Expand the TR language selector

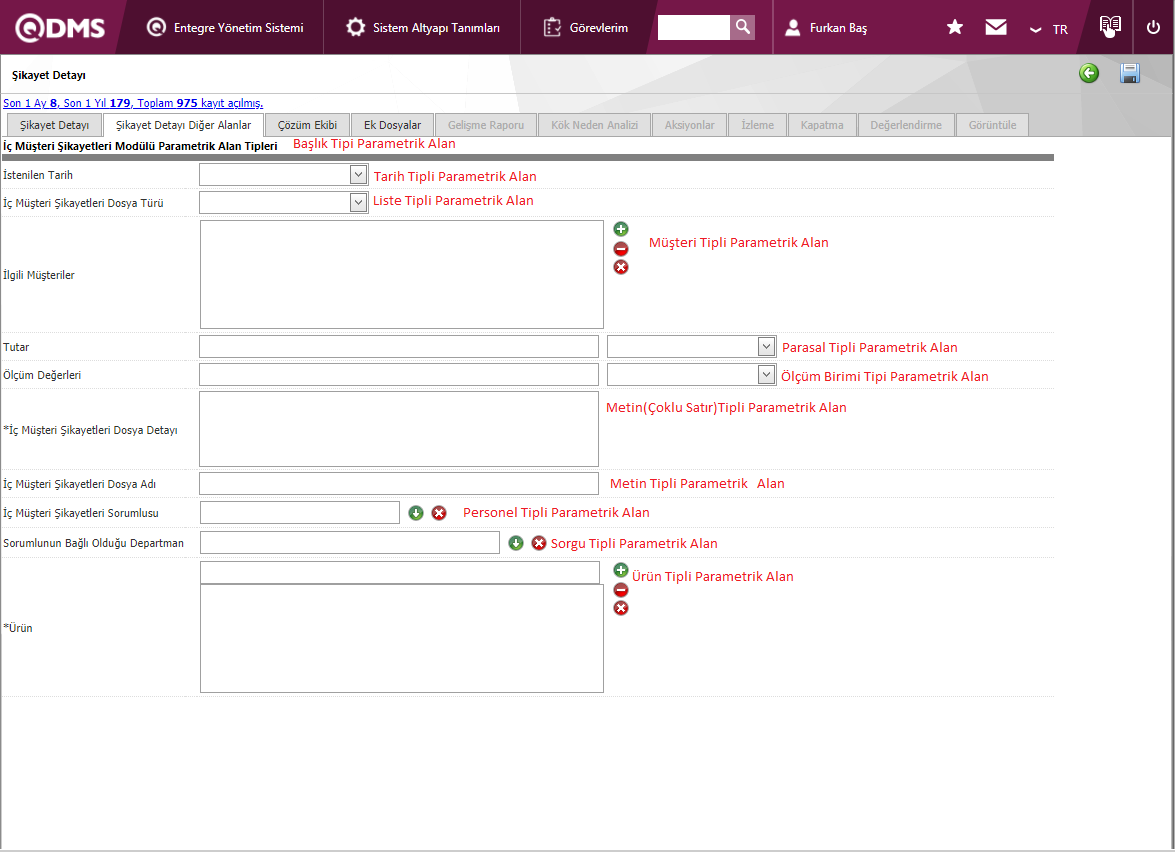point(1048,29)
